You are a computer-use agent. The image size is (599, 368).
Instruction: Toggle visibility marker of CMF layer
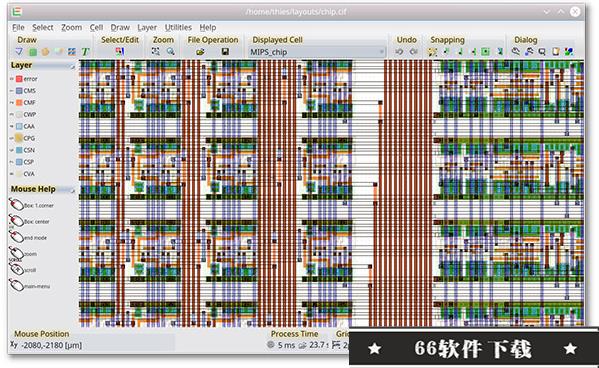coord(12,103)
